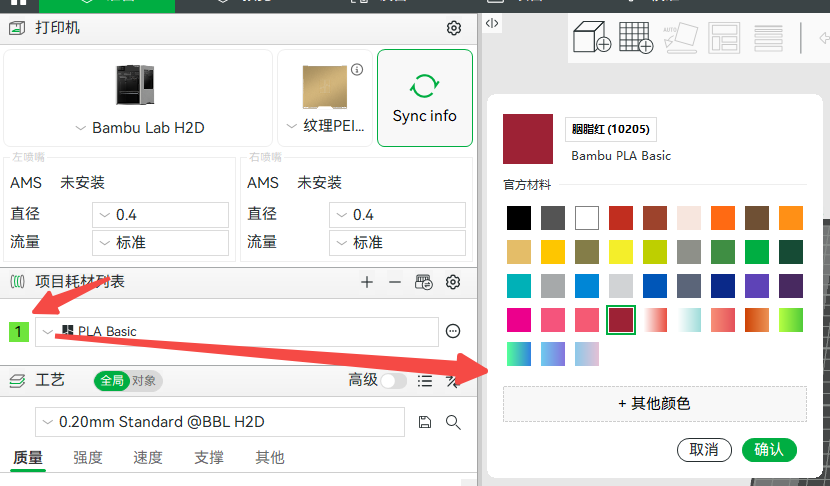Add a filament with the plus icon
Image resolution: width=830 pixels, height=486 pixels.
pyautogui.click(x=367, y=282)
